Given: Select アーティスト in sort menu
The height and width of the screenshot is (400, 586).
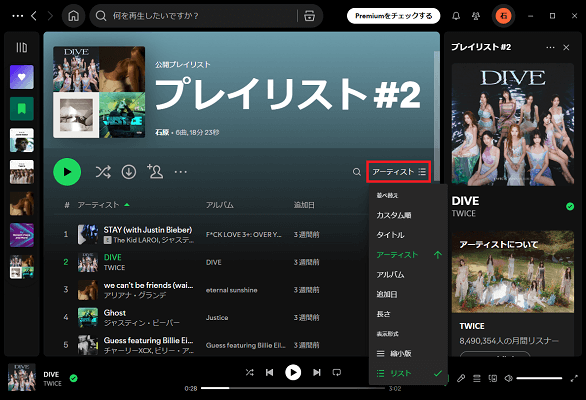Looking at the screenshot, I should click(x=408, y=255).
